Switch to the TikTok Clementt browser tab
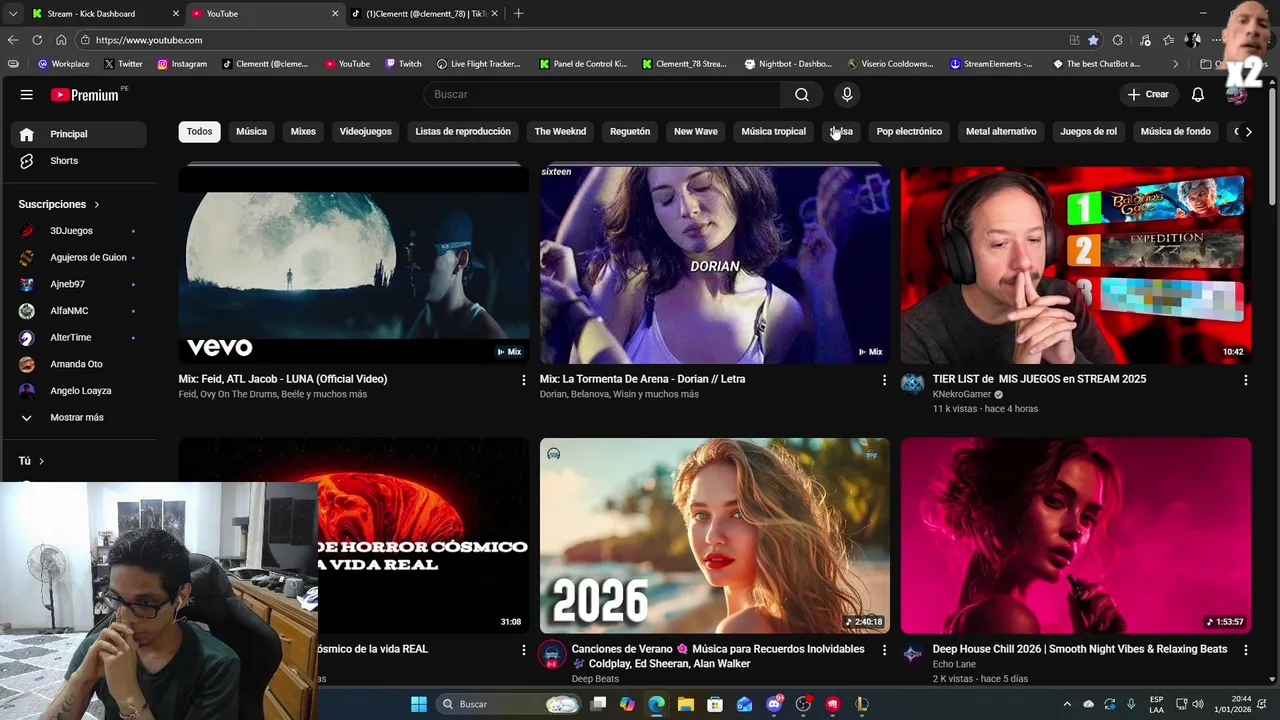Image resolution: width=1280 pixels, height=720 pixels. tap(425, 14)
